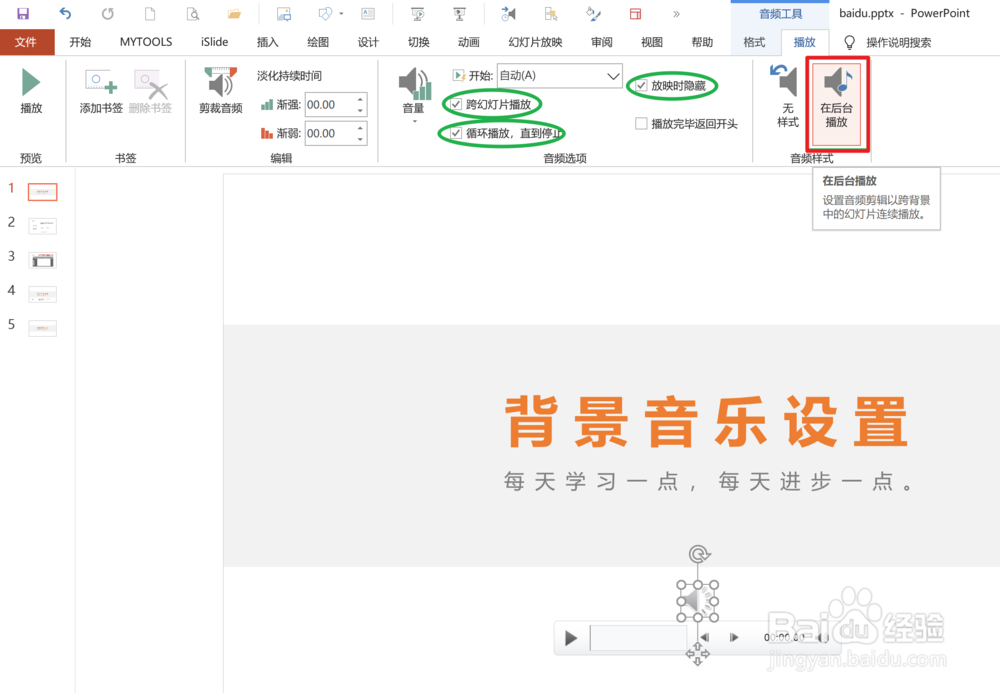Open the 文件 menu
Screen dimensions: 1000x693
click(28, 42)
